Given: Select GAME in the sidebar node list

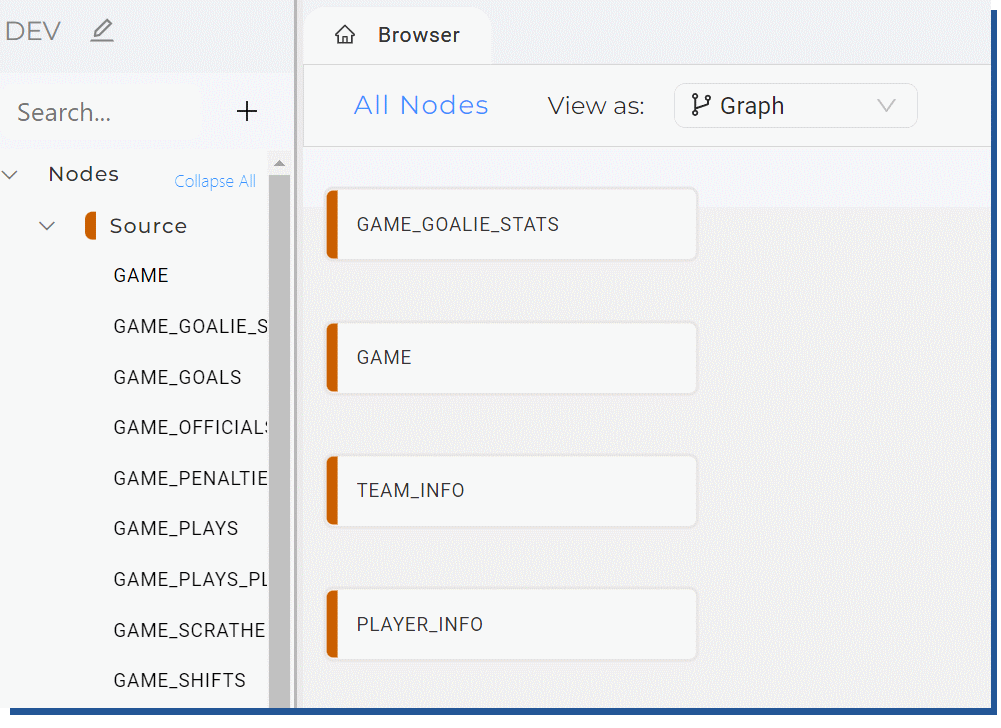Looking at the screenshot, I should point(140,275).
